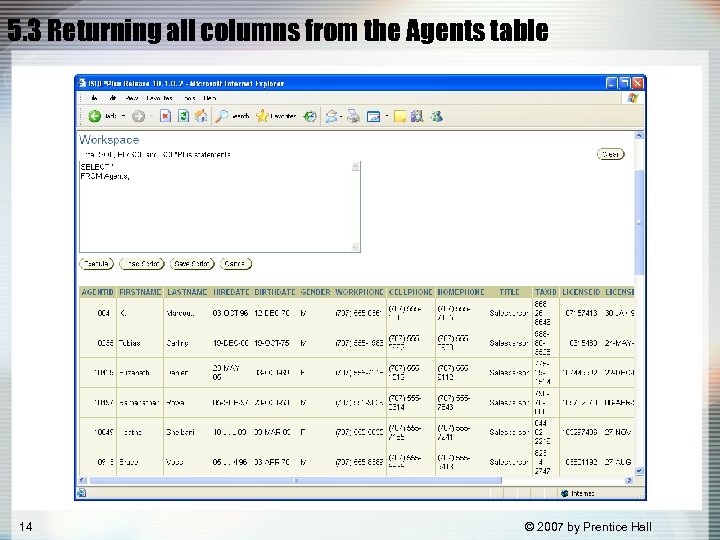720x540 pixels.
Task: Open the Mail envelope icon
Action: coord(331,117)
